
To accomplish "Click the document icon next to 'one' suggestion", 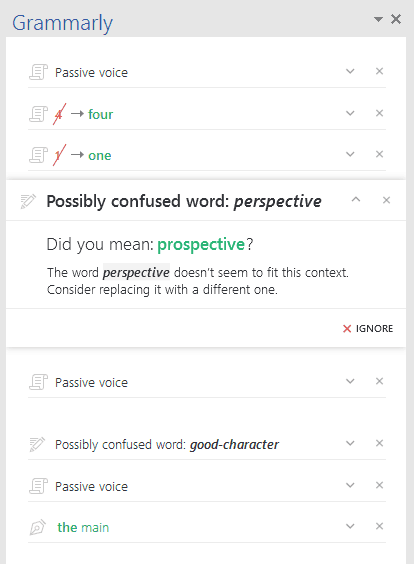I will [38, 155].
